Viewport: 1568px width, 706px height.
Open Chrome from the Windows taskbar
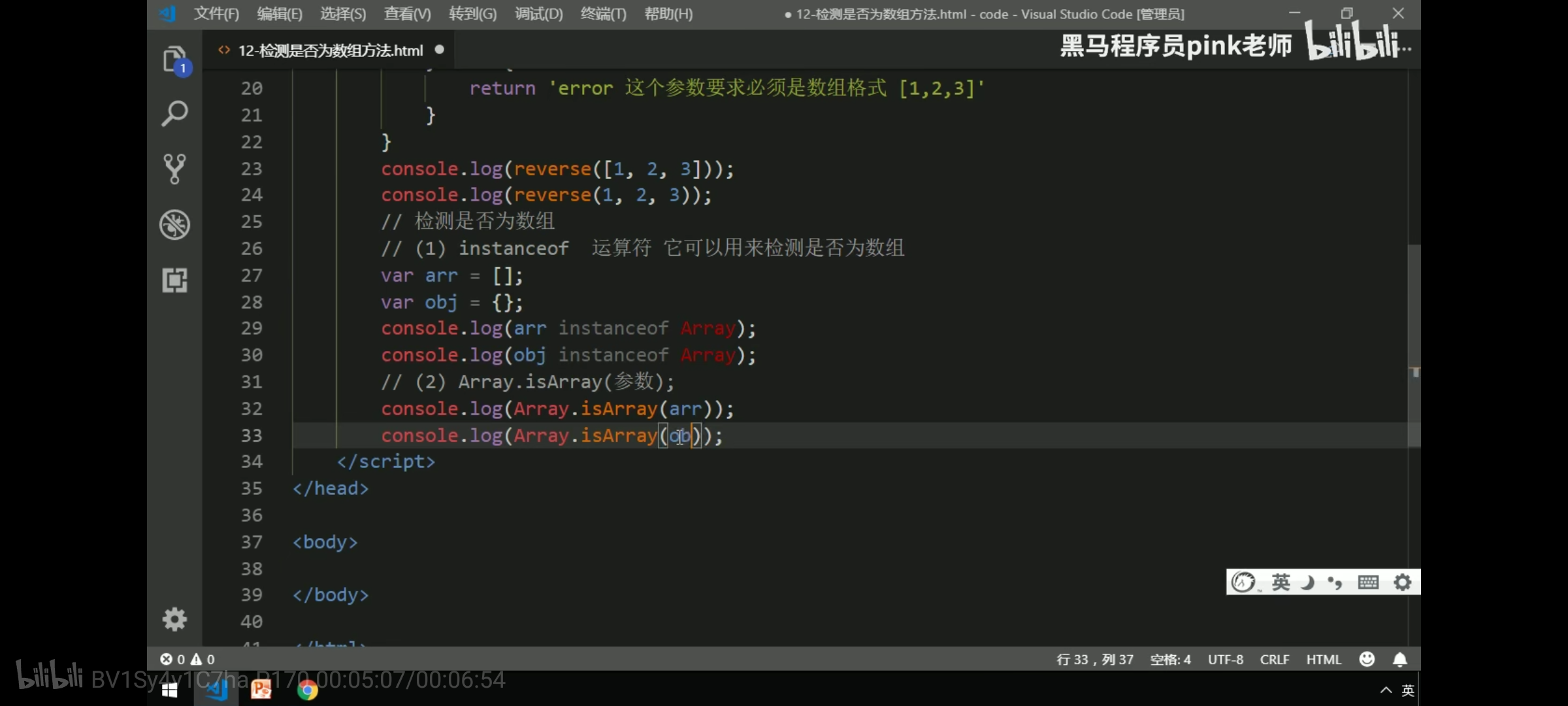(307, 690)
